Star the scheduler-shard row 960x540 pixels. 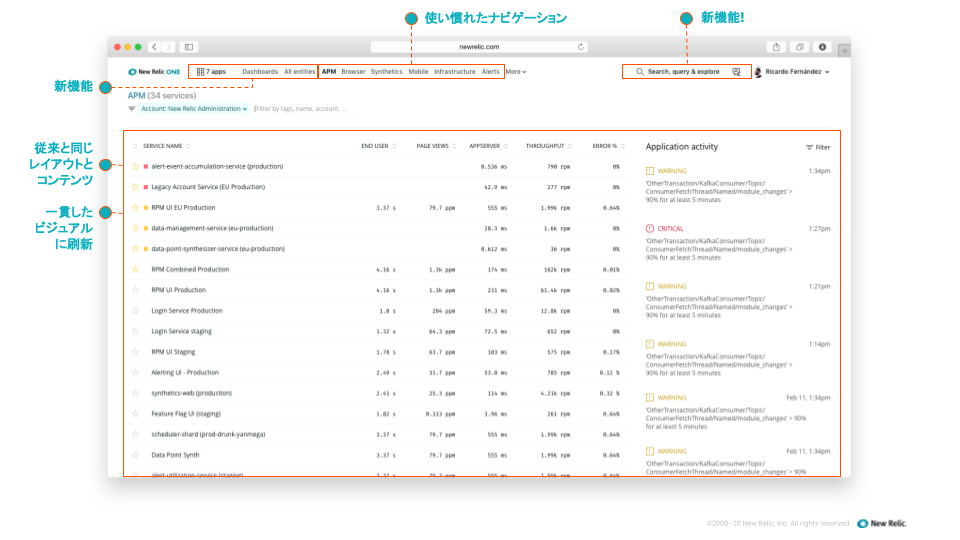pos(135,434)
